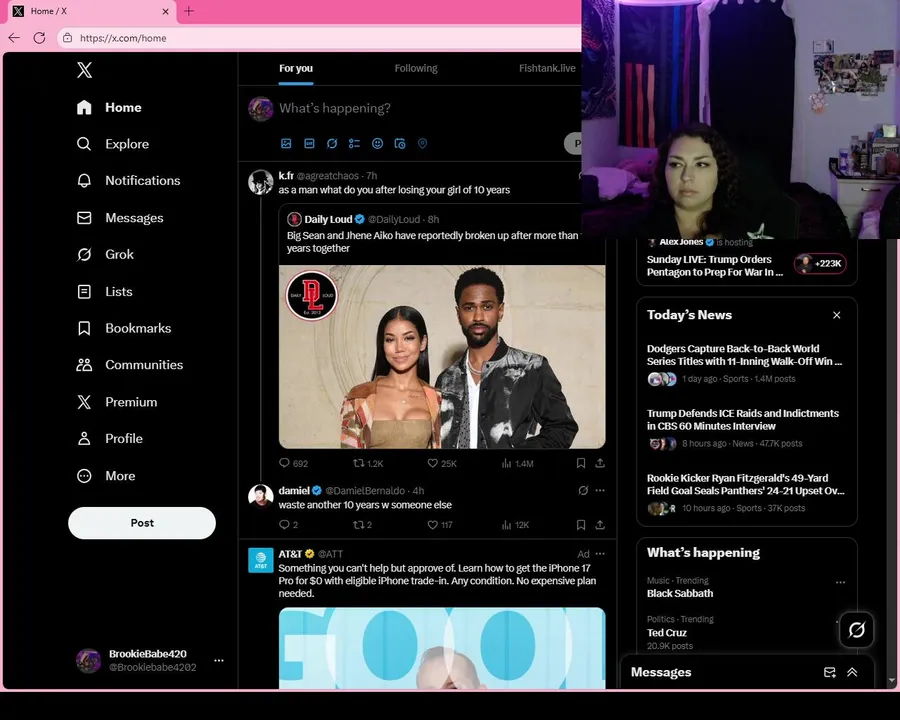Add a GIF using the GIF icon

point(309,144)
